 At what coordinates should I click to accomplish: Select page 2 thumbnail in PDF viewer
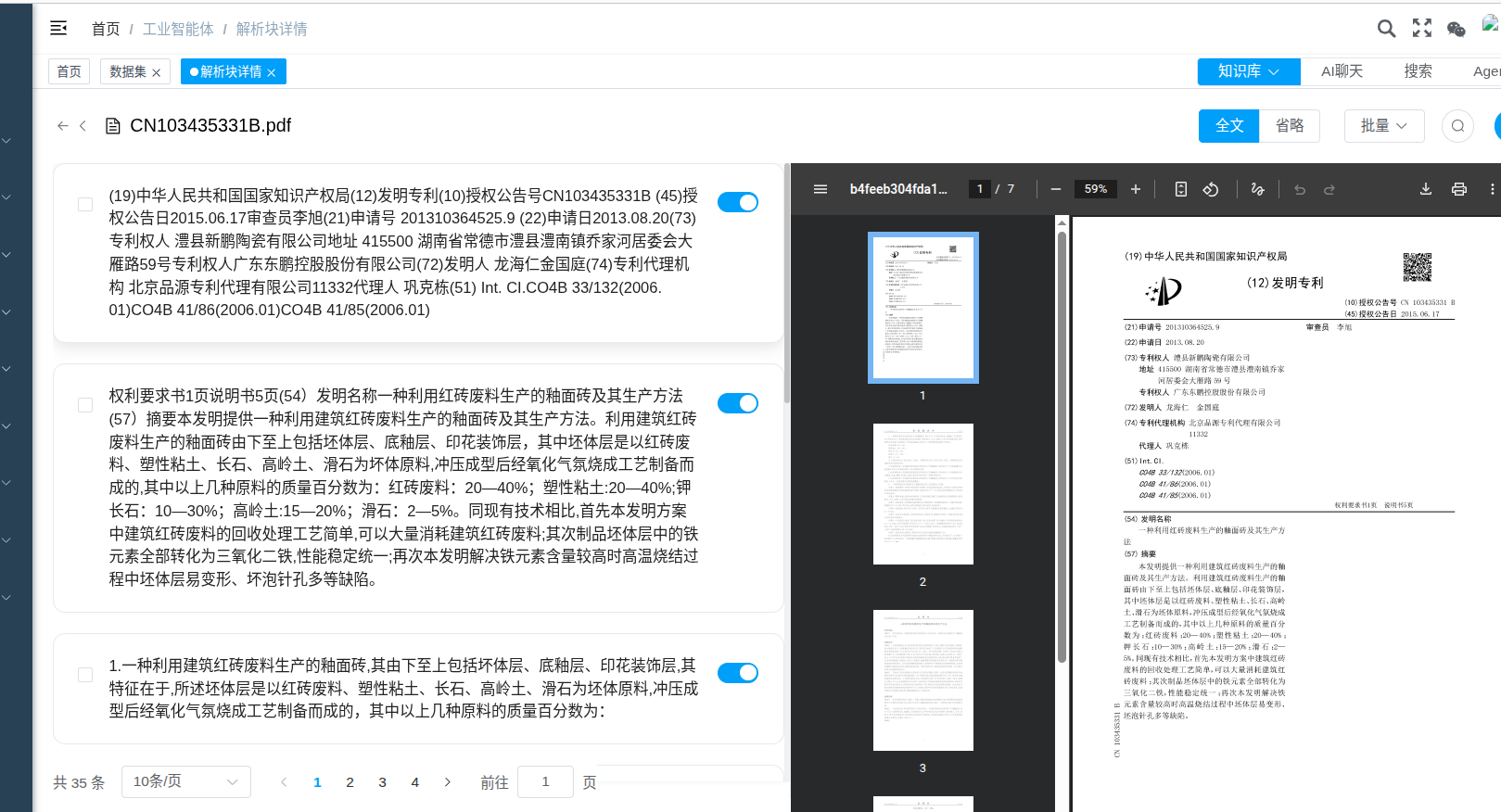922,494
